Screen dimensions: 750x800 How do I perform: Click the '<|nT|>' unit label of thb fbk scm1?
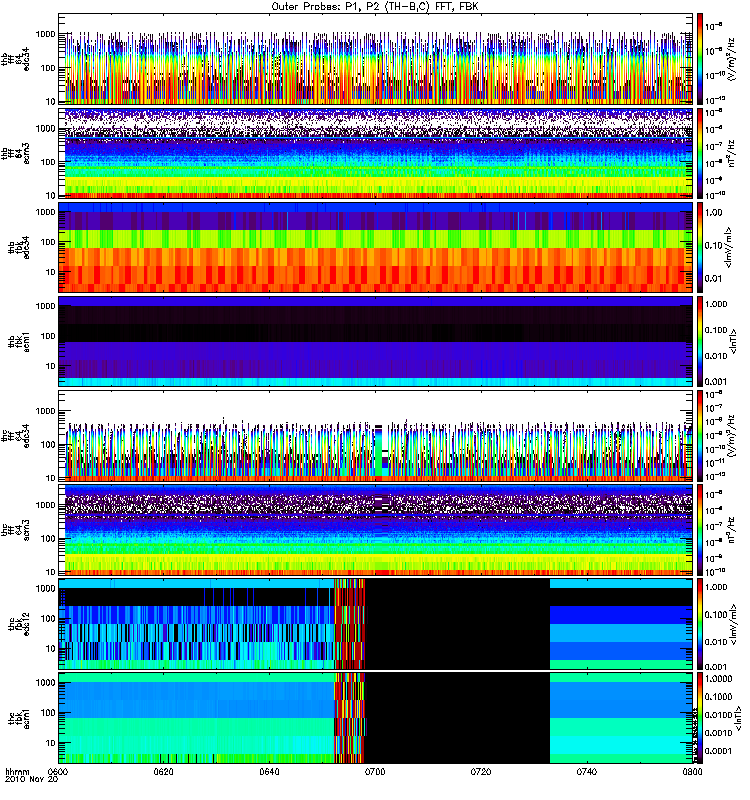(734, 341)
